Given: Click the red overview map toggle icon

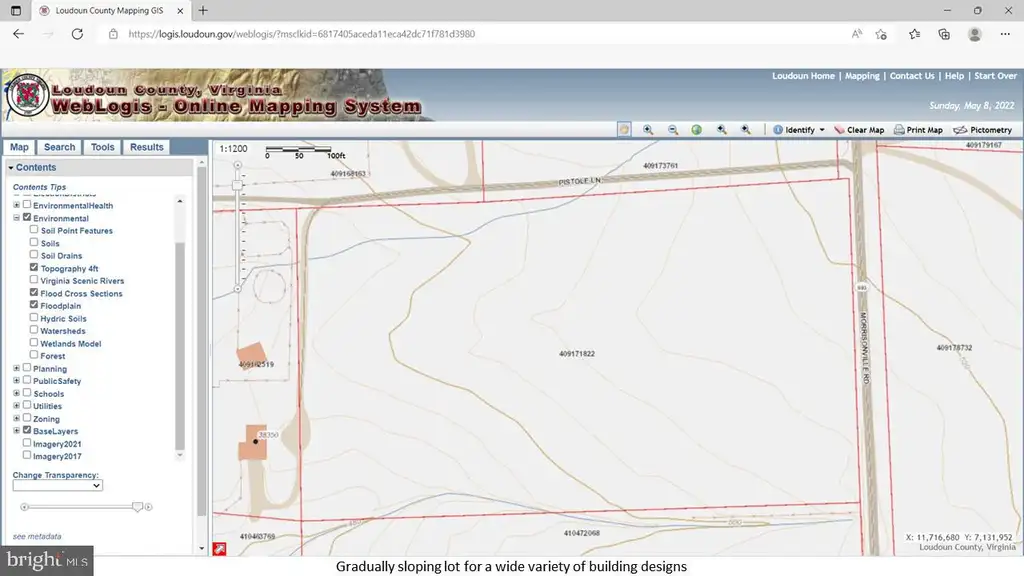Looking at the screenshot, I should 219,549.
